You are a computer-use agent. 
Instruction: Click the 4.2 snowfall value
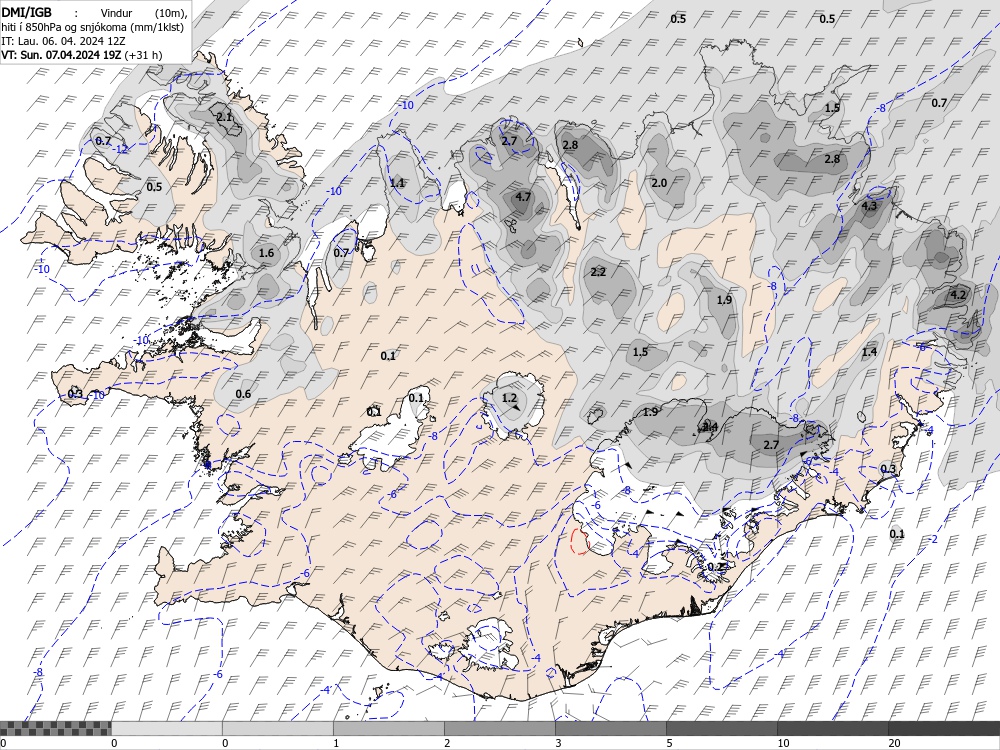point(958,295)
